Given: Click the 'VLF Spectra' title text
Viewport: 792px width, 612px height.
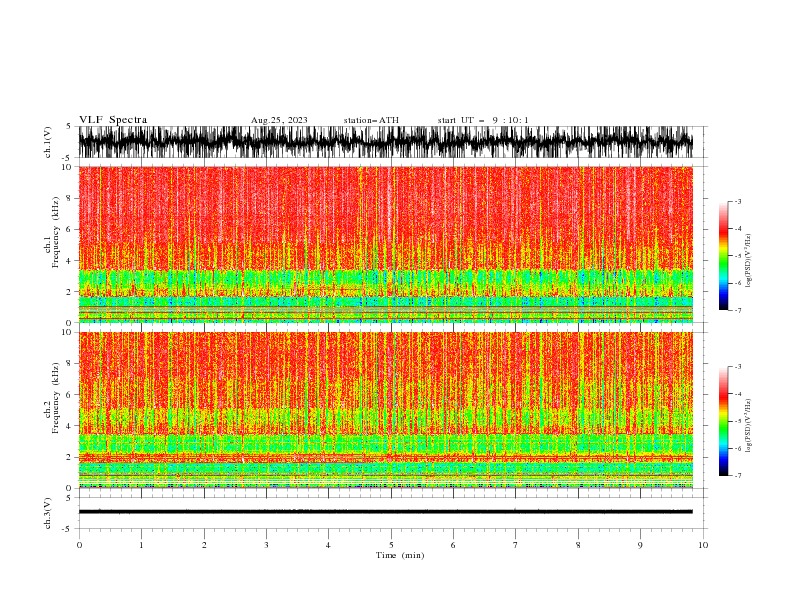Looking at the screenshot, I should (x=113, y=120).
